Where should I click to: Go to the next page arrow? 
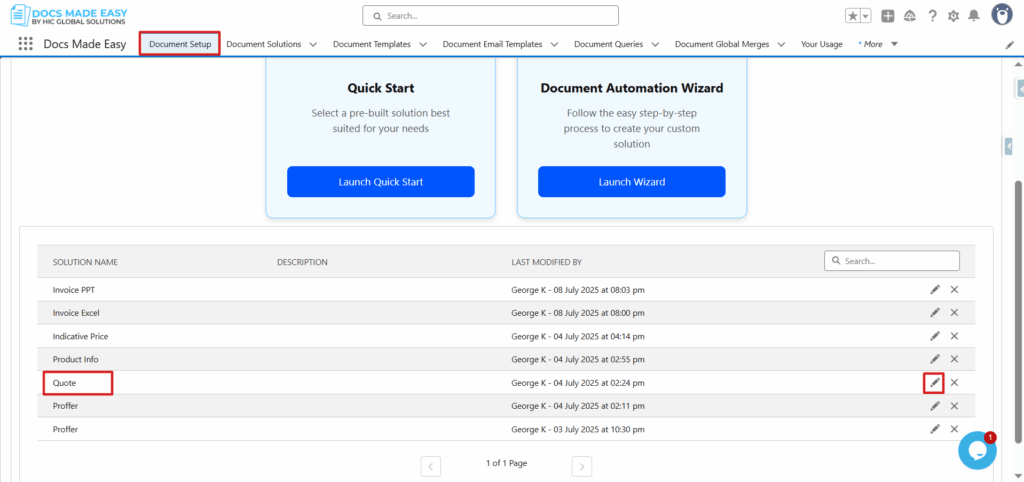coord(582,466)
